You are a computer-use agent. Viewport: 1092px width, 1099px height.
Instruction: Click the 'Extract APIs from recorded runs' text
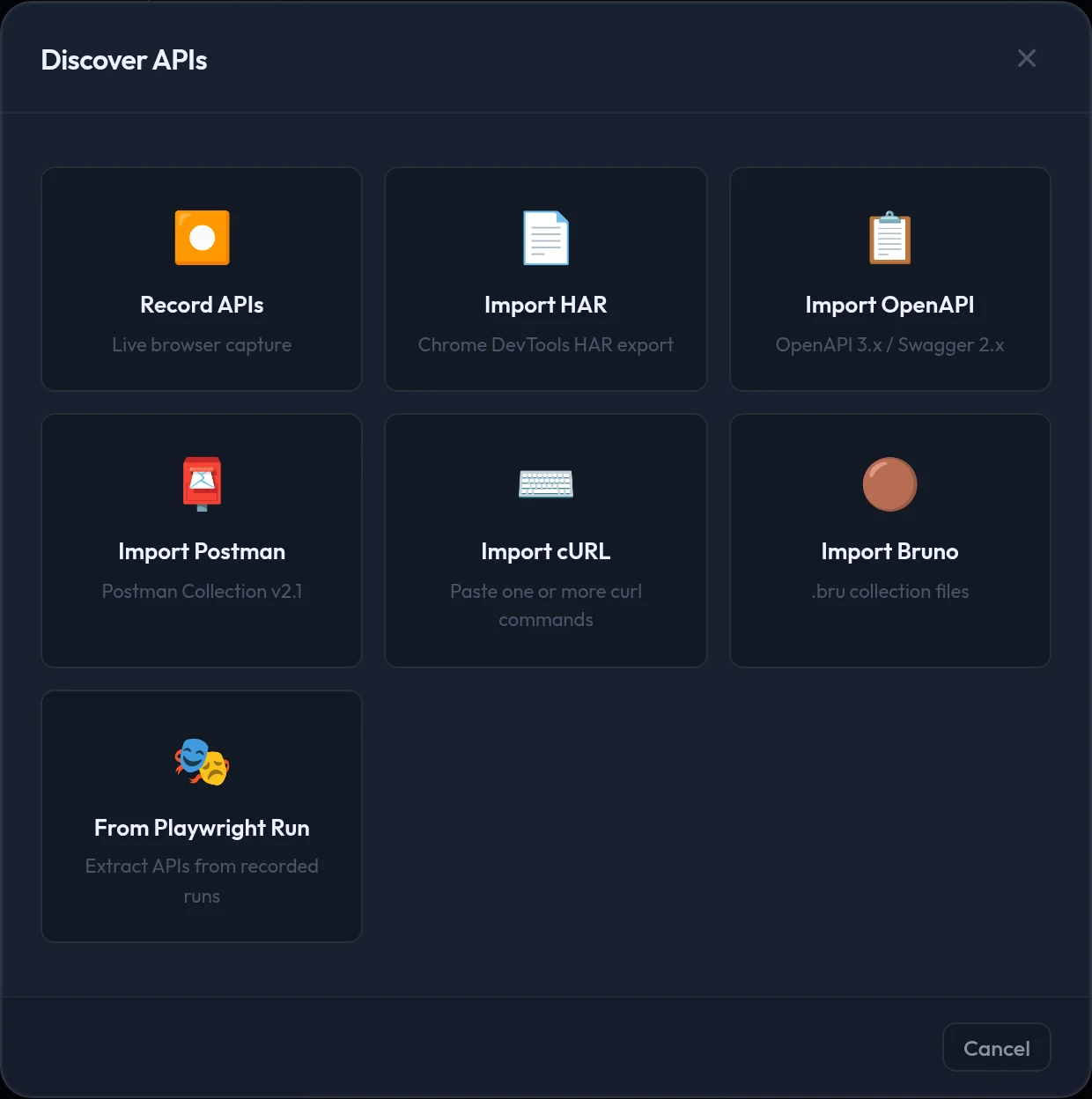(x=202, y=881)
